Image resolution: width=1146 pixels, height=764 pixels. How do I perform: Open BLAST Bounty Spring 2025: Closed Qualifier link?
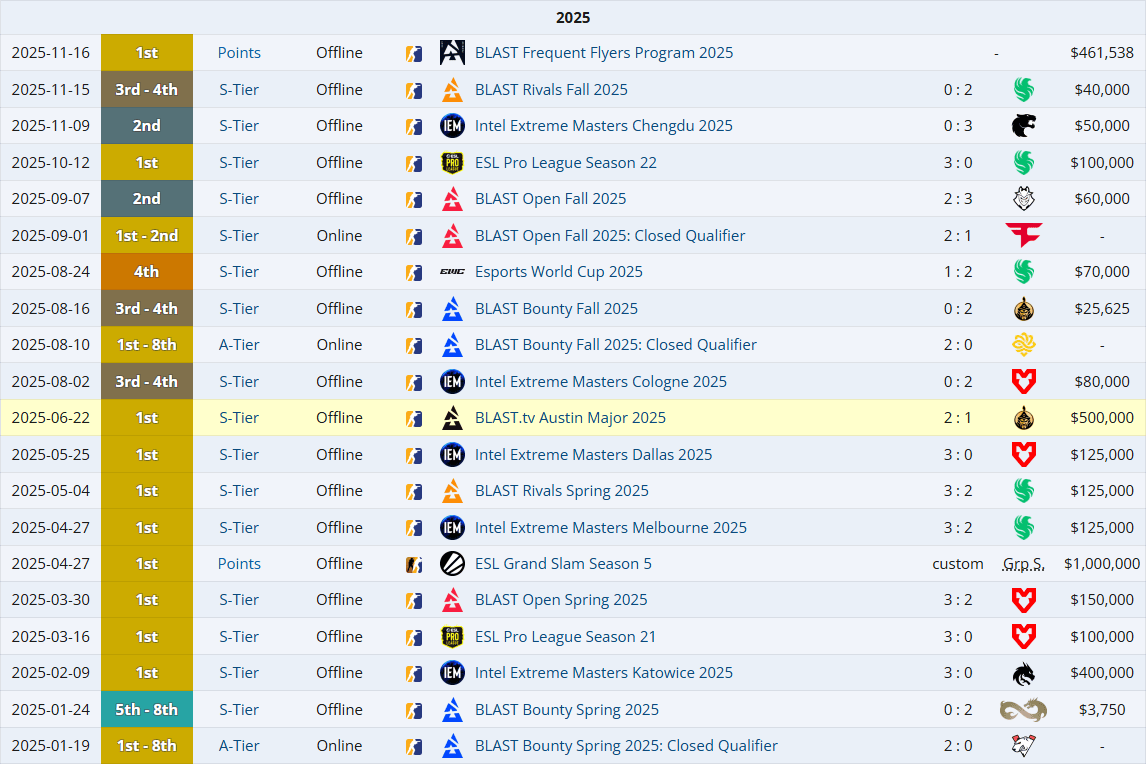pyautogui.click(x=626, y=746)
